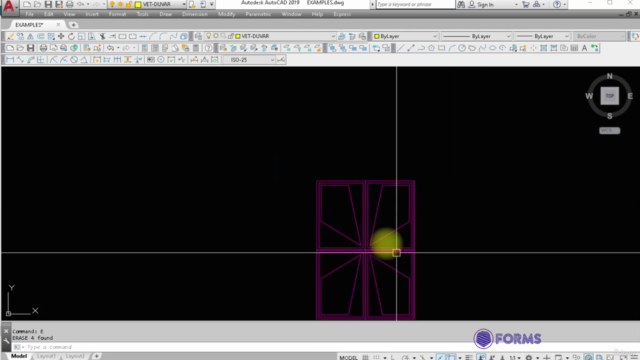
Task: Select the Angular dimension tool
Action: [84, 60]
